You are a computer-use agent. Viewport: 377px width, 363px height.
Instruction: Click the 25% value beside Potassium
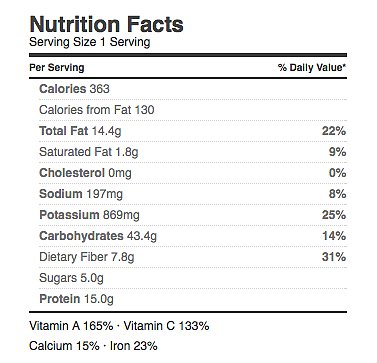[334, 215]
